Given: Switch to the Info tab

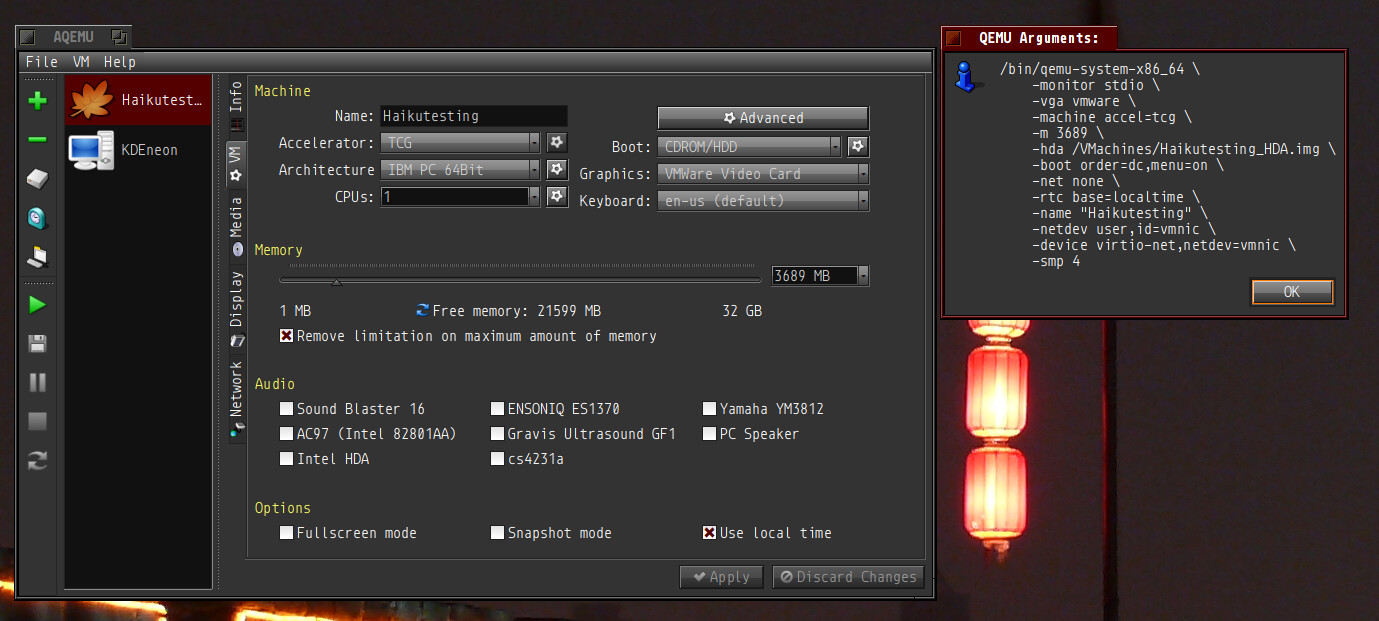Looking at the screenshot, I should [236, 106].
